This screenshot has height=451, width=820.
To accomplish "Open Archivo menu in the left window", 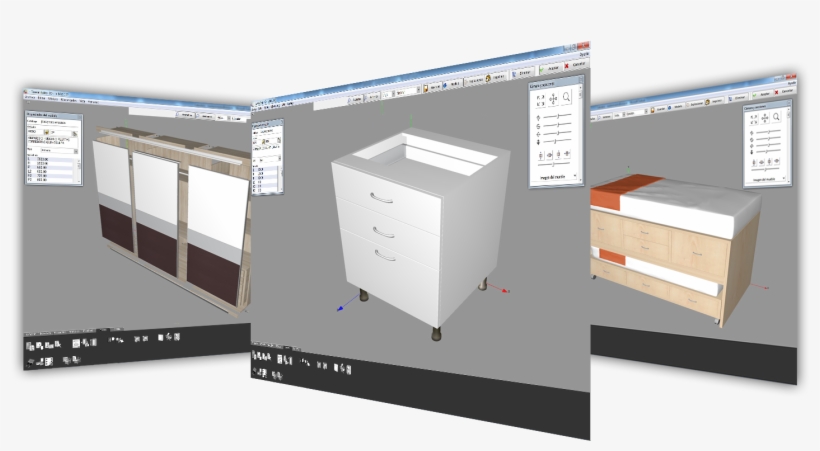I will click(30, 97).
